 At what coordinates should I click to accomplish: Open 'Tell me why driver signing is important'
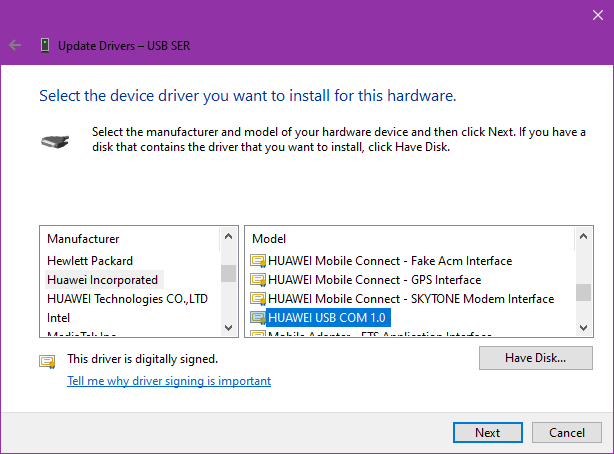[x=169, y=381]
